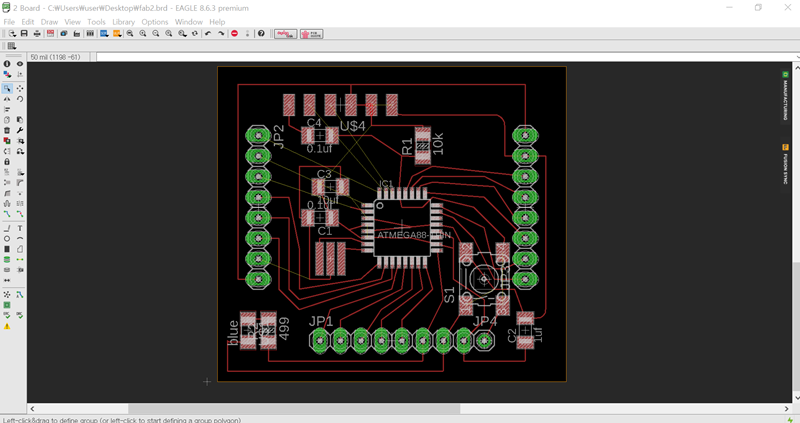Click the Redo arrow
Screen dimensions: 800x423
(221, 34)
